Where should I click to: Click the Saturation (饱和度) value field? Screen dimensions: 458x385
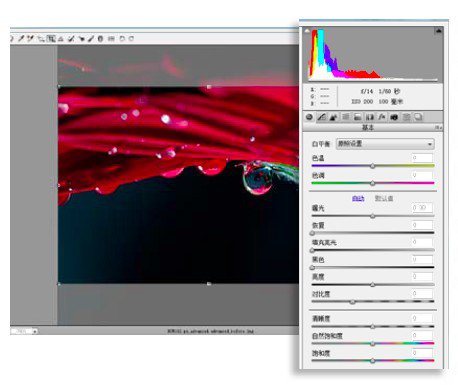click(x=422, y=353)
